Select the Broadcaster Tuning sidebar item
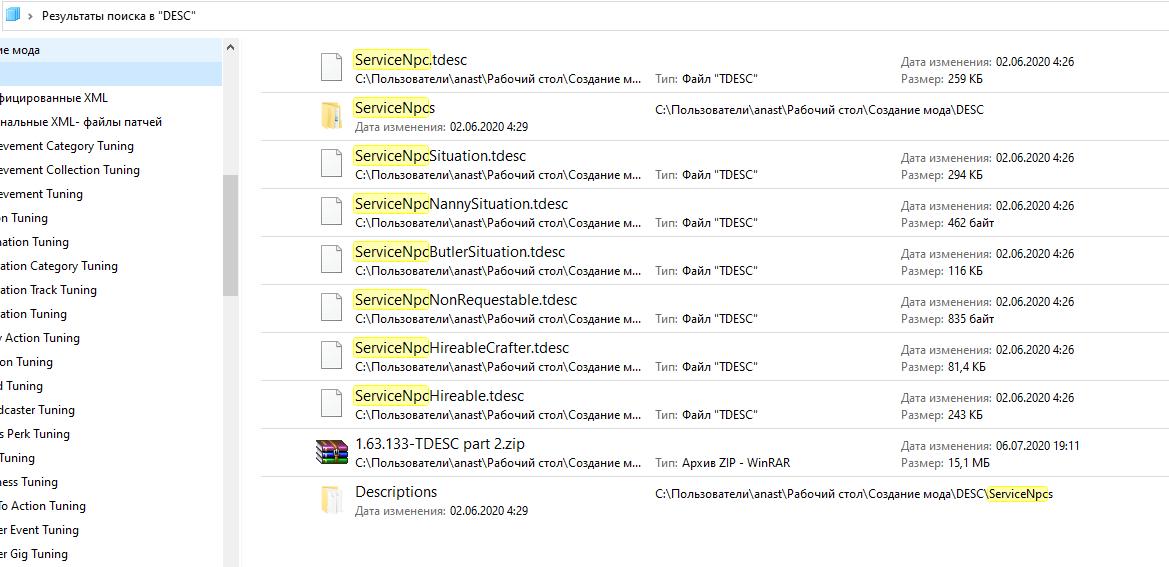This screenshot has width=1169, height=567. [38, 410]
